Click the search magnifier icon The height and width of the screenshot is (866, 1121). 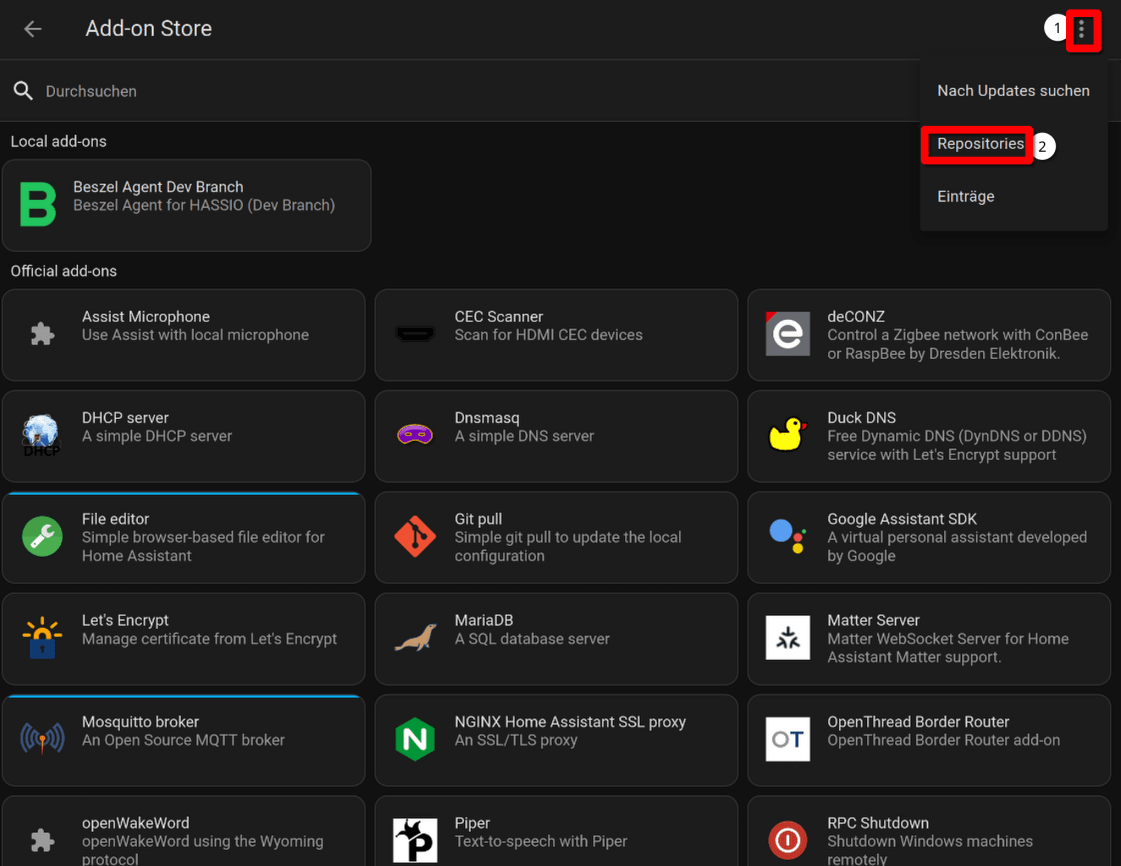[x=23, y=90]
